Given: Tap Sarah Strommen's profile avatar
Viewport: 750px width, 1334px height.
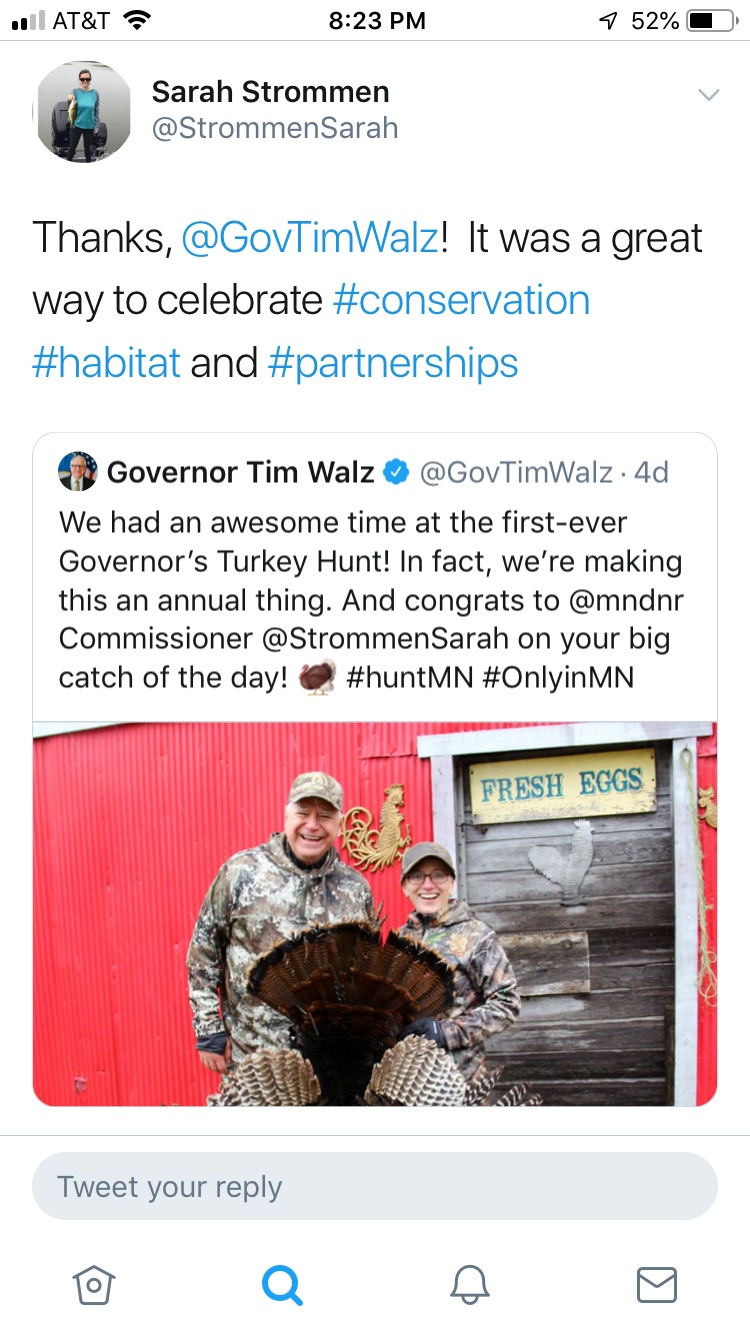Looking at the screenshot, I should coord(84,110).
